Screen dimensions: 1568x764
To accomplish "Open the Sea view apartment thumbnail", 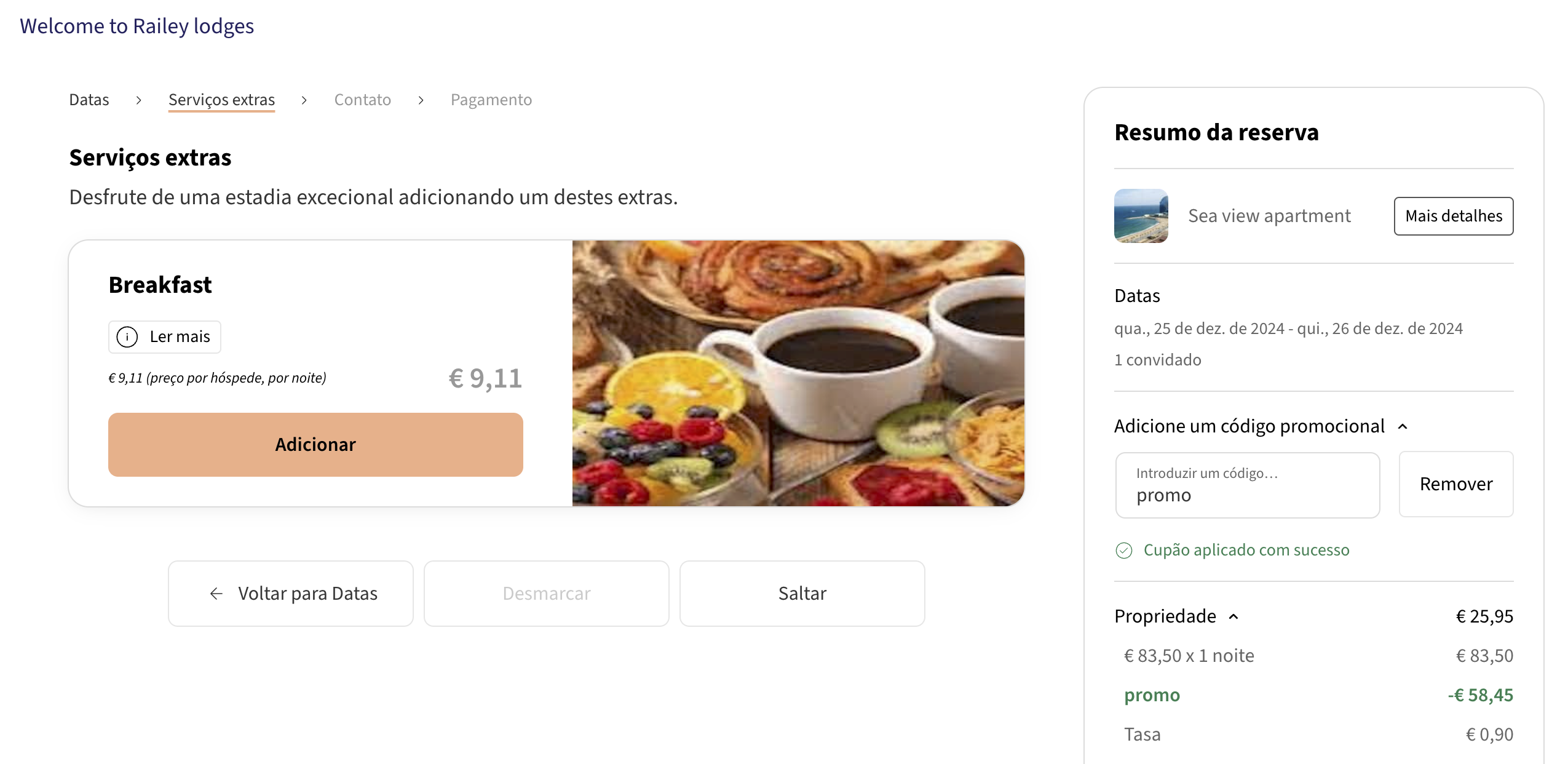I will 1141,216.
